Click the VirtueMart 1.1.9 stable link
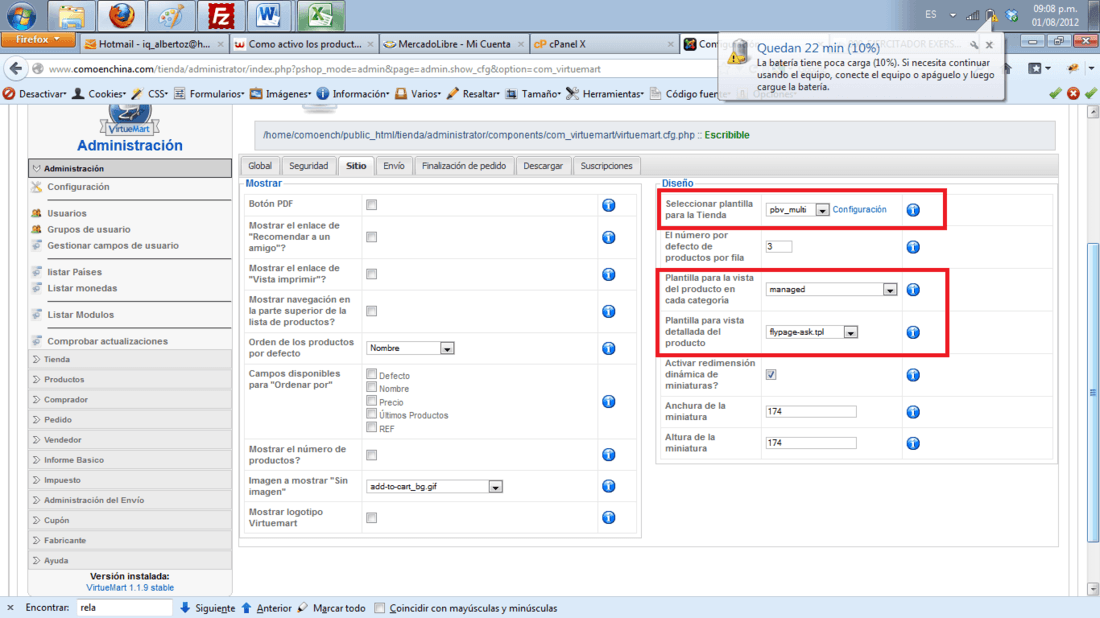Image resolution: width=1100 pixels, height=618 pixels. click(130, 588)
